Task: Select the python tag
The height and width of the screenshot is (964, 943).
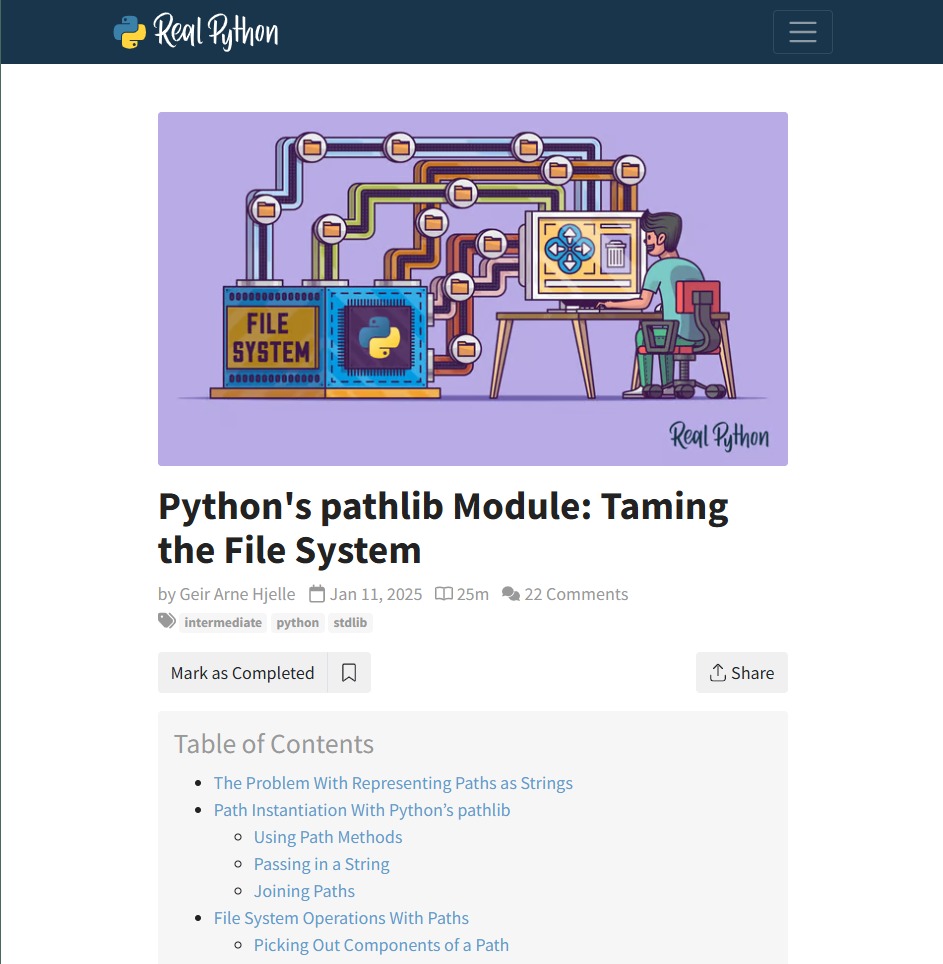Action: coord(298,623)
